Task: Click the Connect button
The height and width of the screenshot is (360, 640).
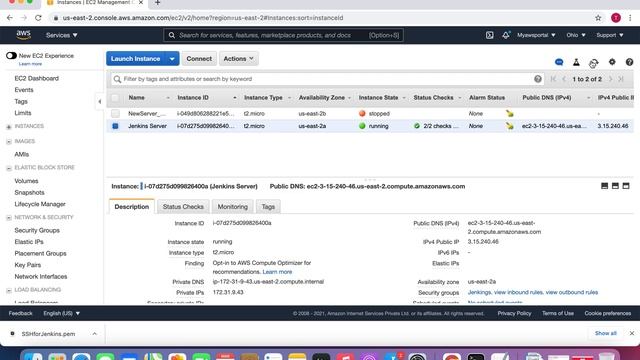Action: tap(199, 59)
